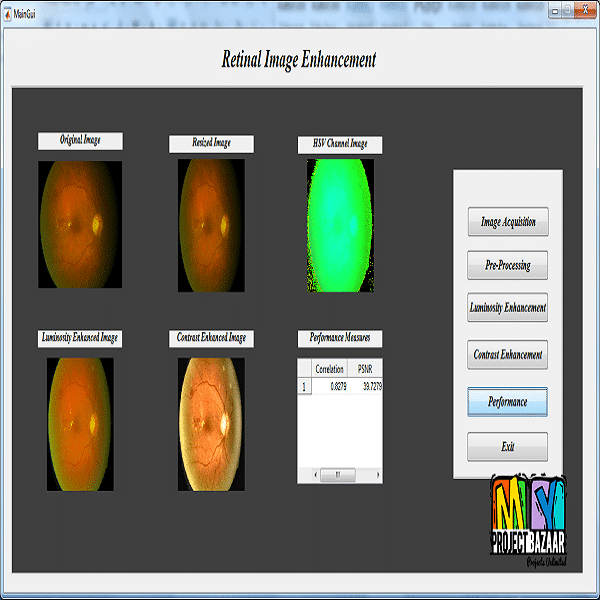This screenshot has width=600, height=600.
Task: Click the Correlation column header
Action: pos(329,369)
